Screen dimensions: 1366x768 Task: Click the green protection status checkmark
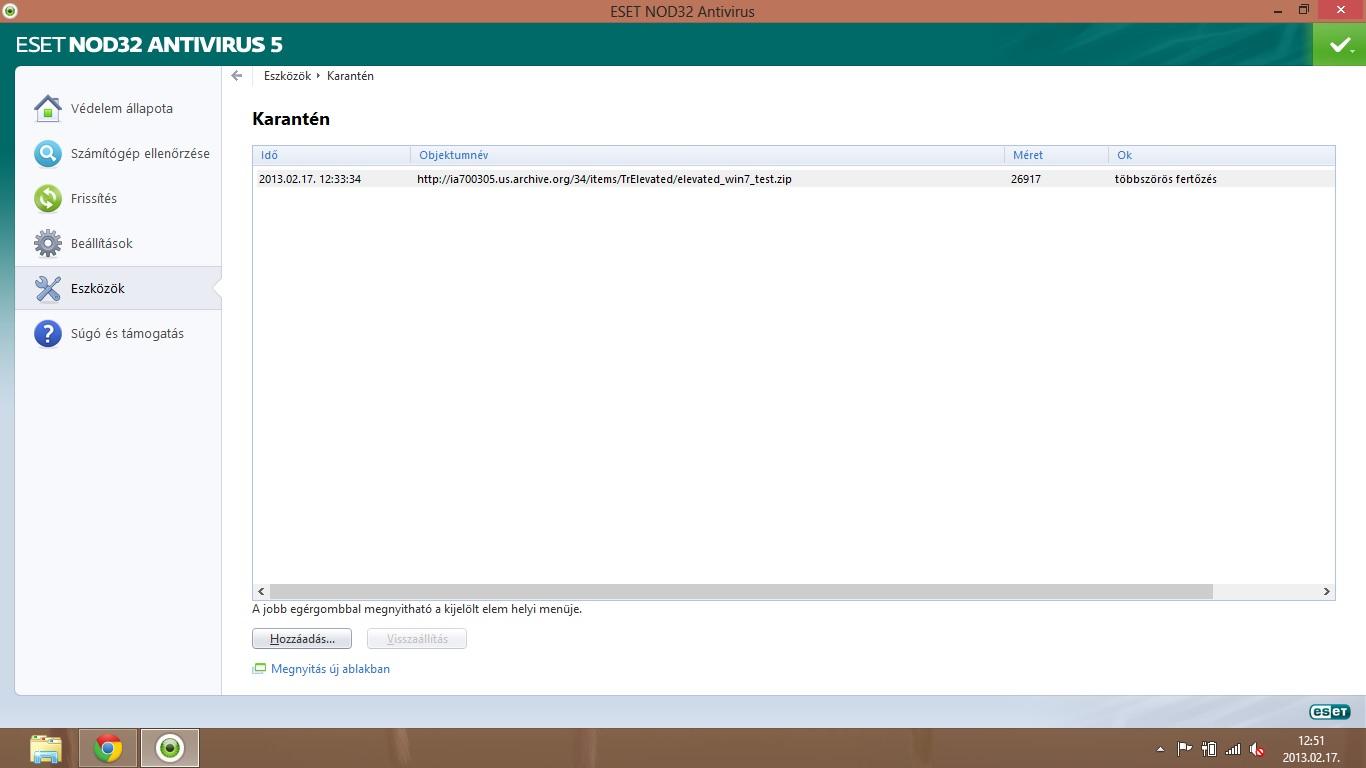point(1339,45)
